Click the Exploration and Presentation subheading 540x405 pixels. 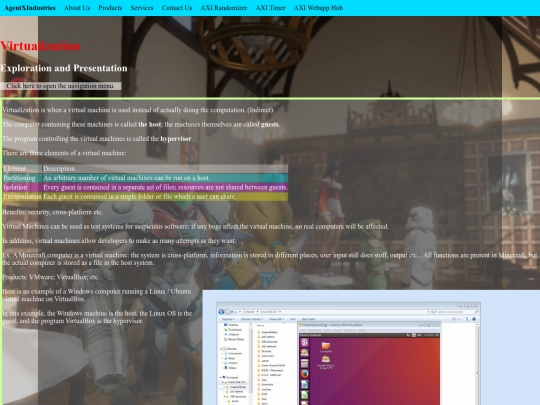click(x=64, y=68)
